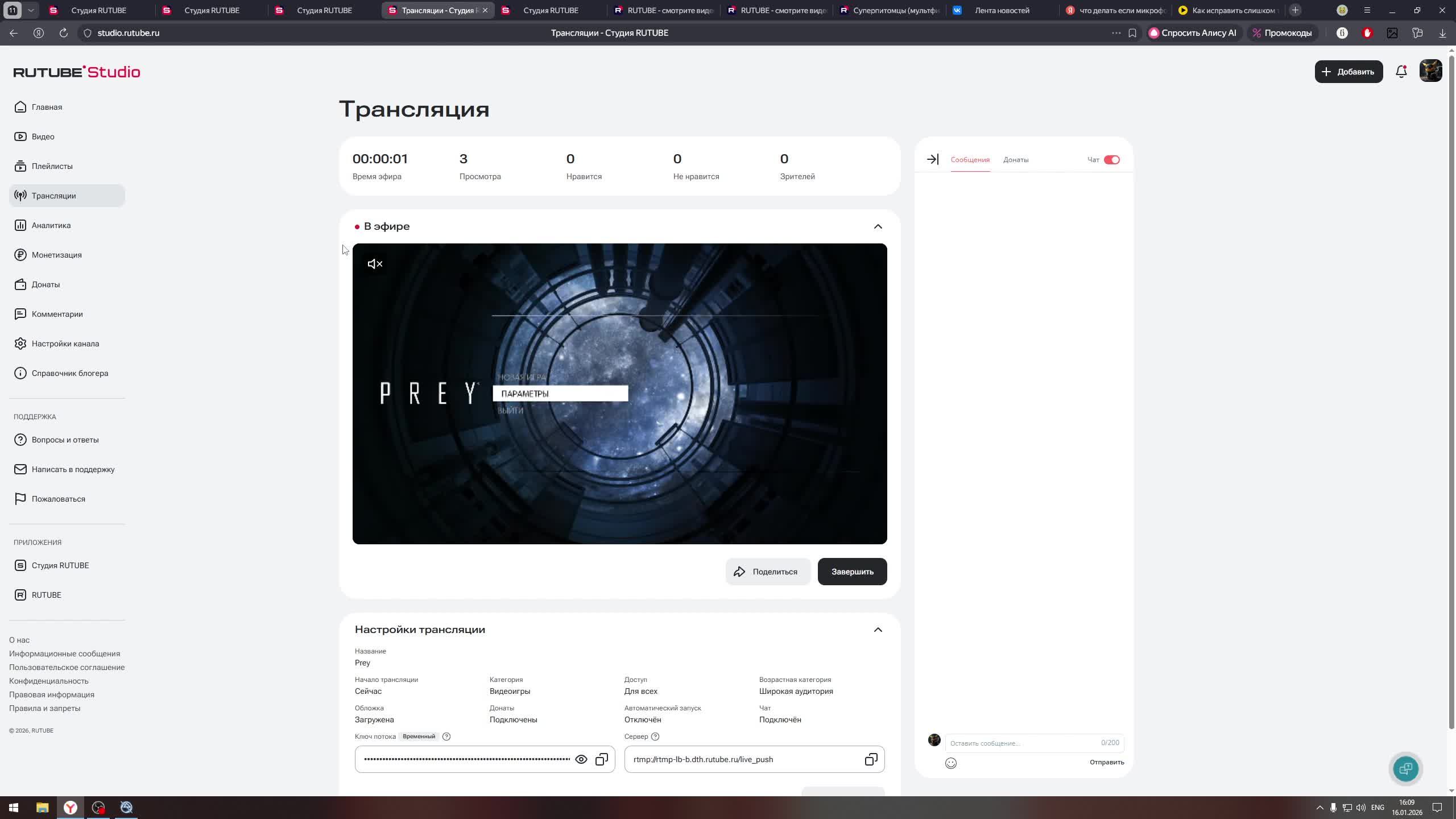Open notifications bell
Viewport: 1456px width, 819px height.
[1401, 72]
